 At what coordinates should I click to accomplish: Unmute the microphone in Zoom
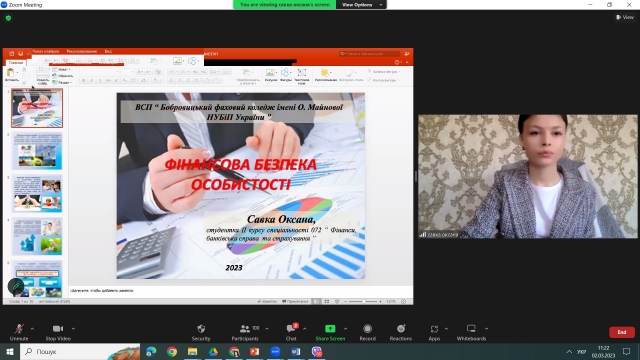coord(19,332)
